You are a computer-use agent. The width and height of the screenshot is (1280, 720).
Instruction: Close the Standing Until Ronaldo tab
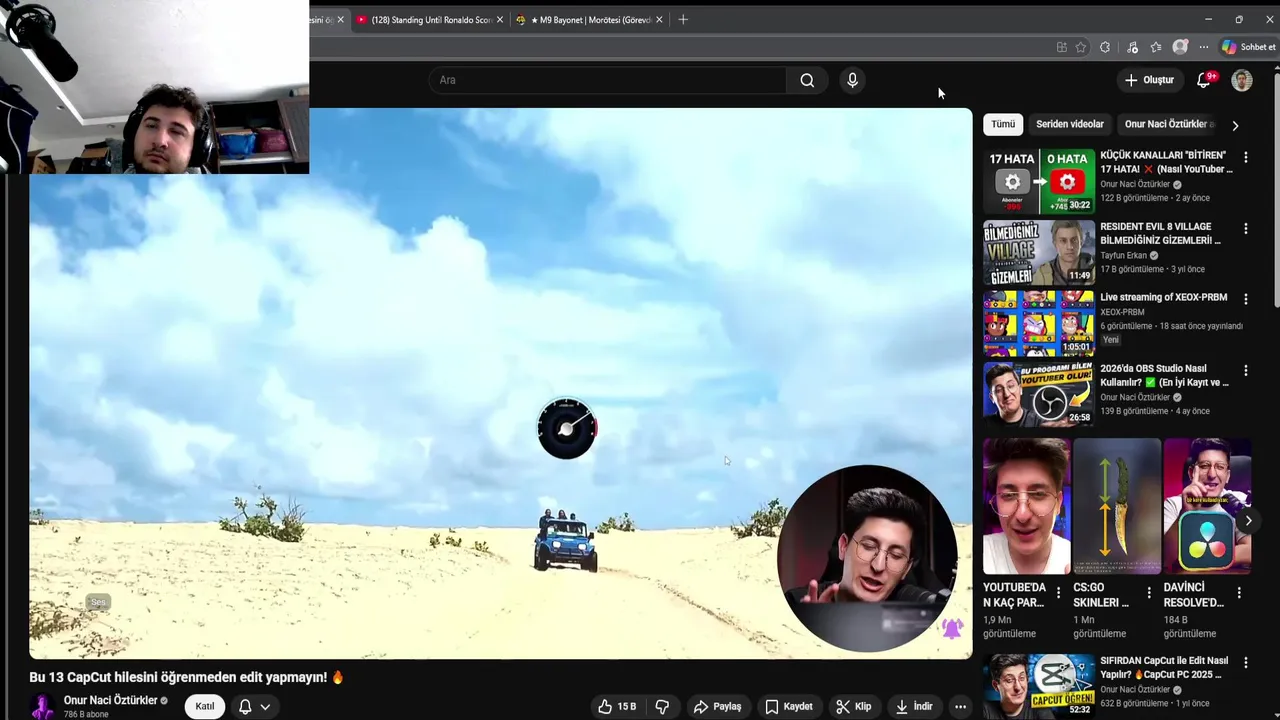point(501,20)
